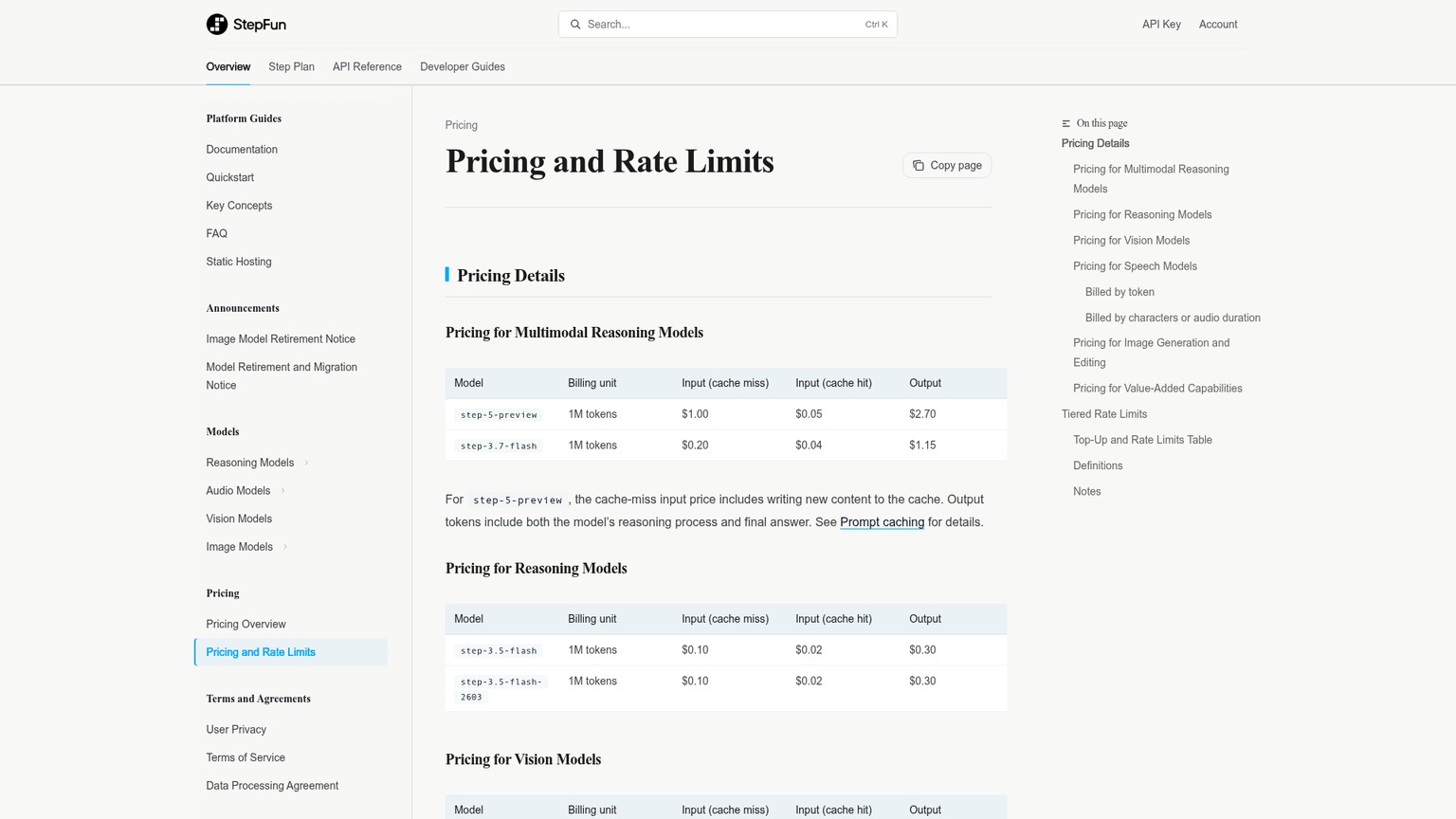Click the step-3.5-flash-2603 model cell
Viewport: 1456px width, 819px height.
click(501, 689)
